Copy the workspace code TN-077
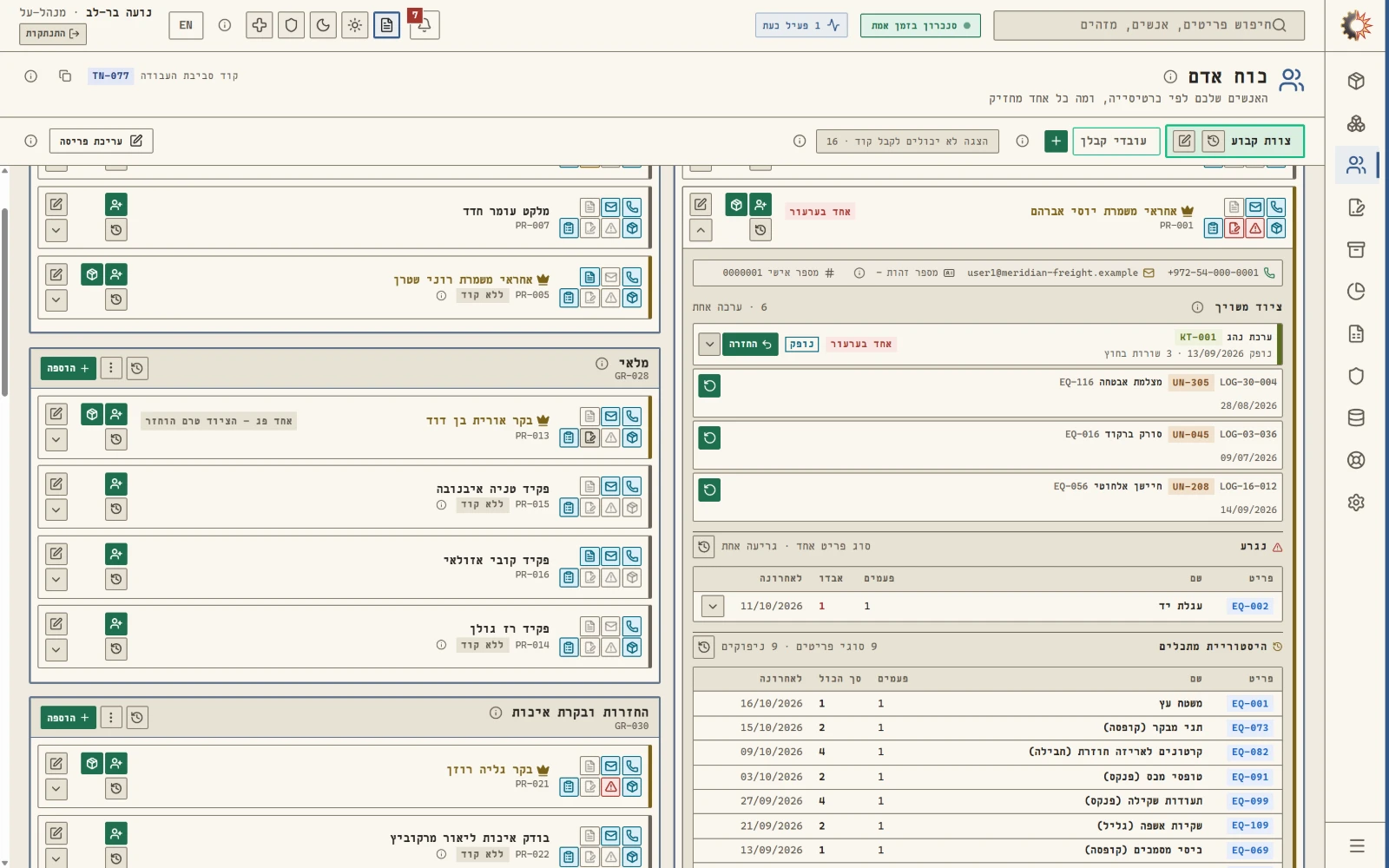The width and height of the screenshot is (1389, 868). click(65, 76)
